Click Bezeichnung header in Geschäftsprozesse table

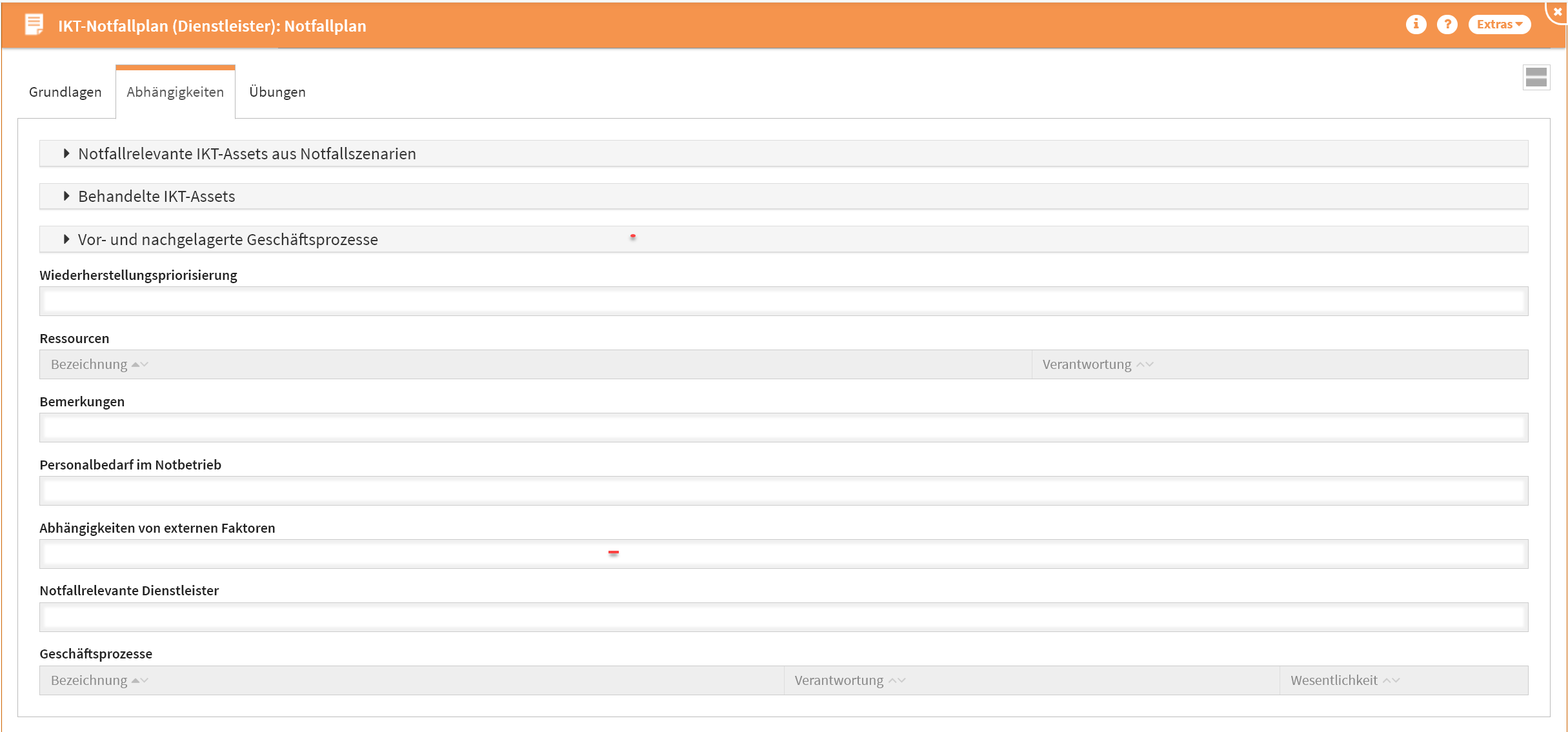point(89,680)
